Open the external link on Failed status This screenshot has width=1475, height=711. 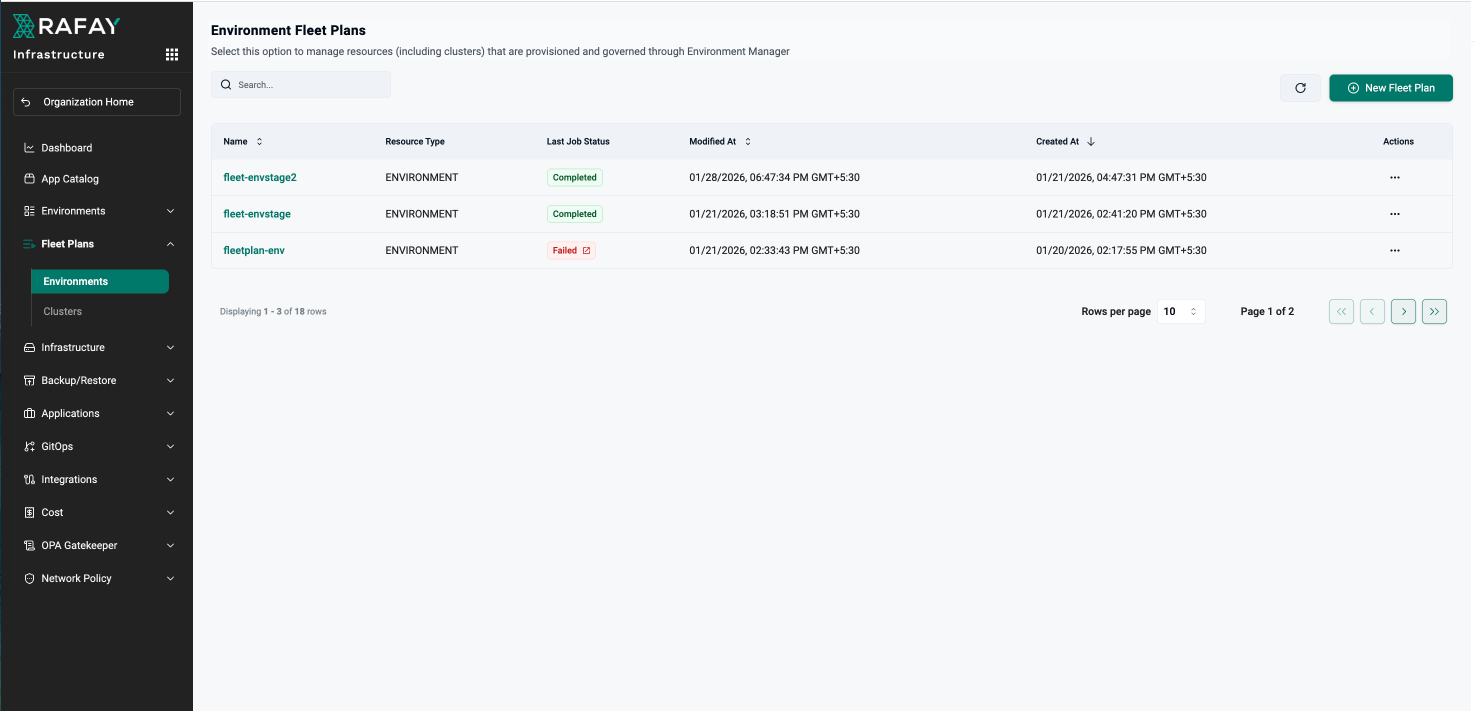click(x=586, y=250)
